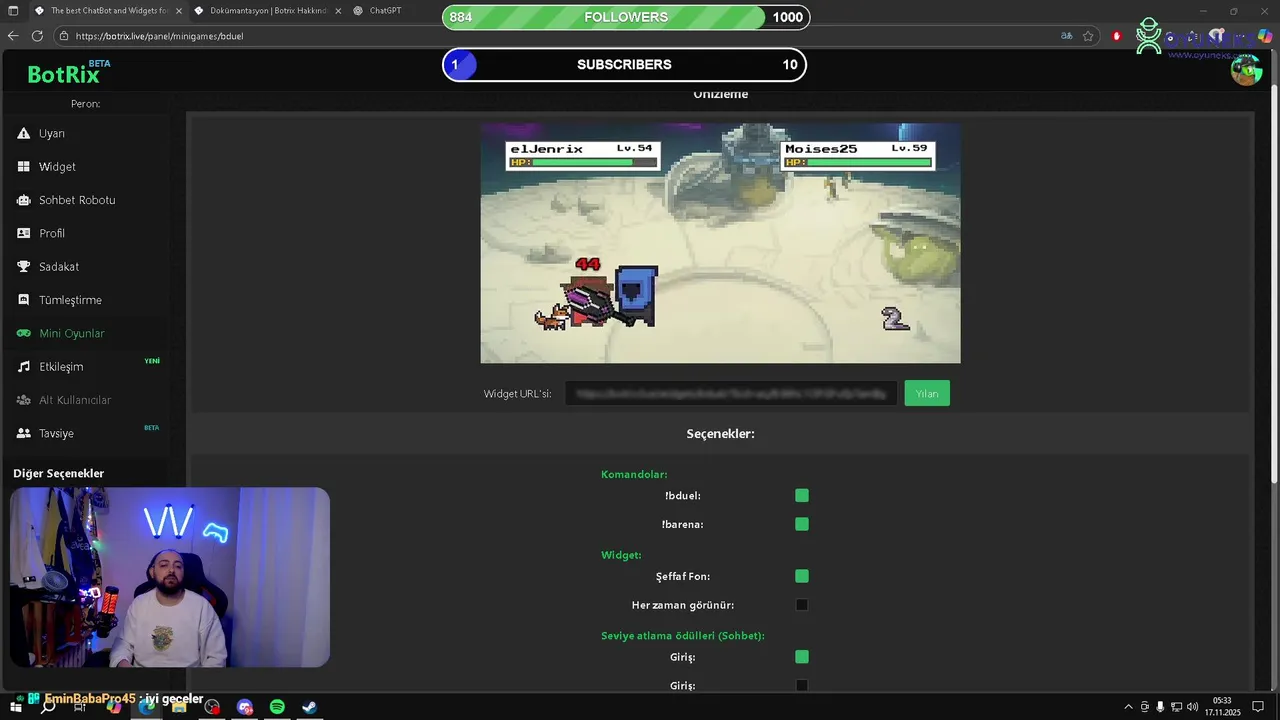Open Spotify on the taskbar
The height and width of the screenshot is (720, 1280).
[277, 707]
